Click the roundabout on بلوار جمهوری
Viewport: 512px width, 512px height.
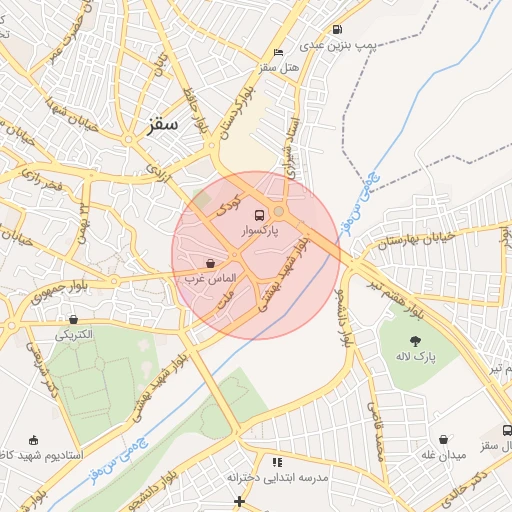coord(114,281)
